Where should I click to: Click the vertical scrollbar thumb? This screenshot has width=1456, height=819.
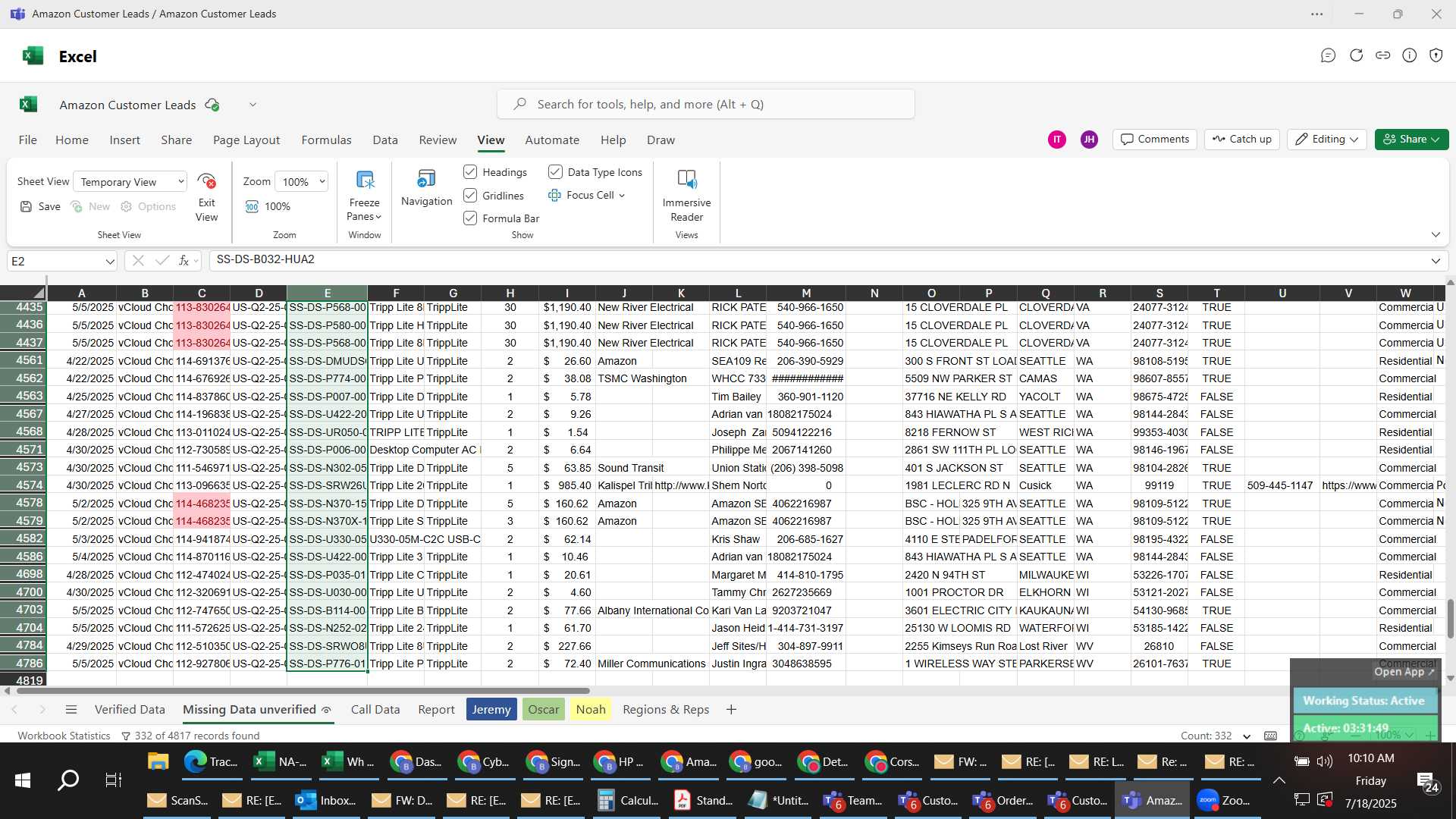click(x=1450, y=618)
